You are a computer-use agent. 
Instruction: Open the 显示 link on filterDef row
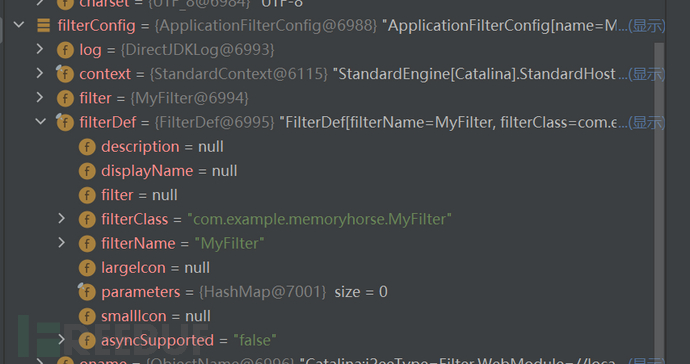click(x=646, y=122)
